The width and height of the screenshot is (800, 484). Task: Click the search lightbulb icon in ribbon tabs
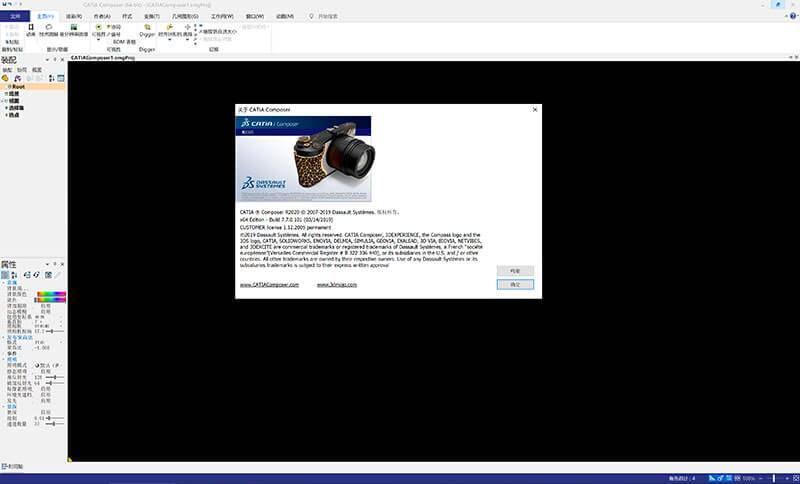(310, 17)
